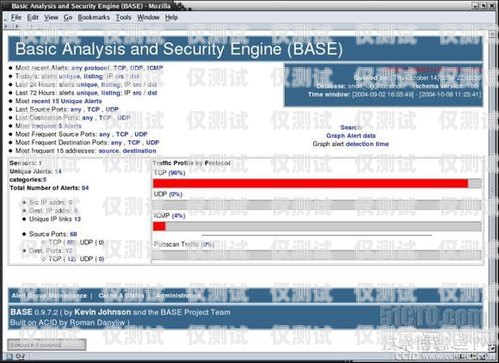The height and width of the screenshot is (363, 499).
Task: Click the red TCP traffic bar
Action: [310, 183]
